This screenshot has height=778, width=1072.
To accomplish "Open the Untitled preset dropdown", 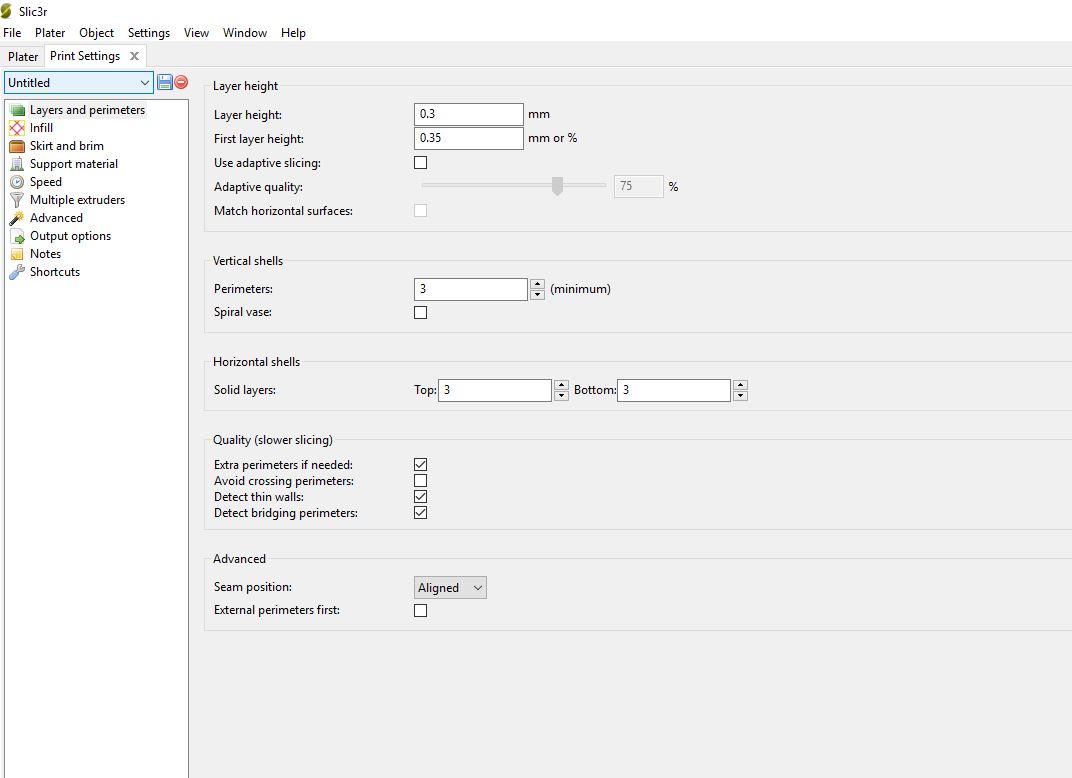I will (79, 83).
